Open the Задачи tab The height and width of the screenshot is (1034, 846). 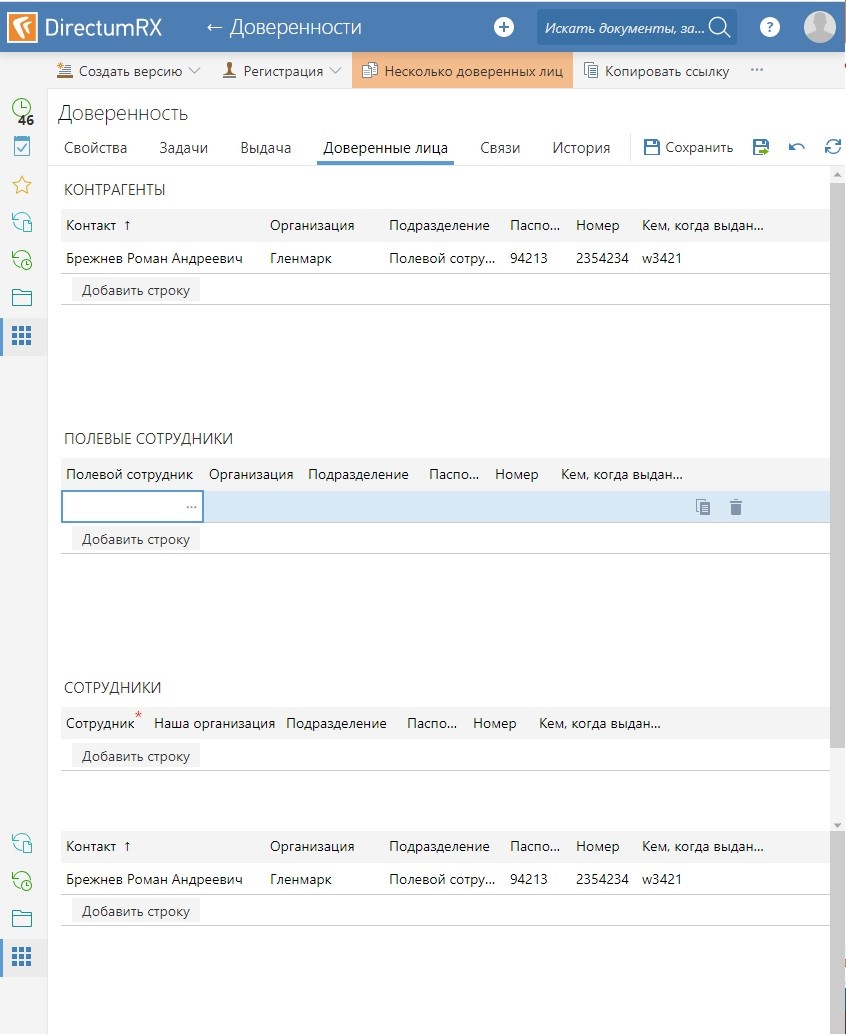point(184,148)
